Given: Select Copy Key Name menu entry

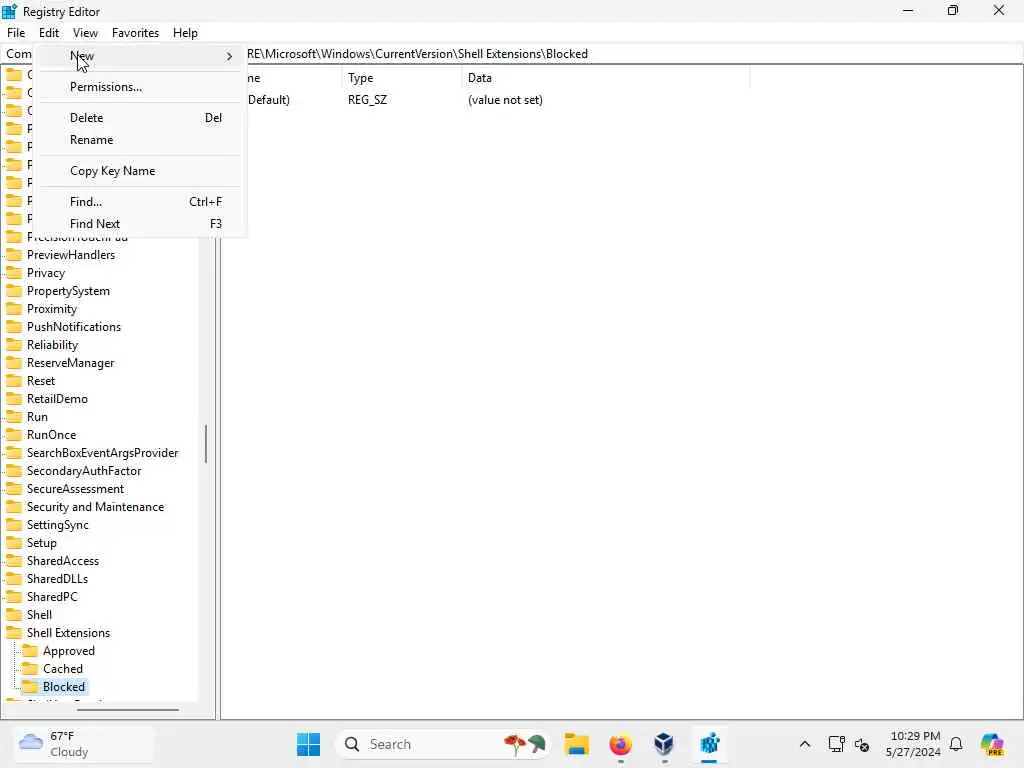Looking at the screenshot, I should [140, 170].
